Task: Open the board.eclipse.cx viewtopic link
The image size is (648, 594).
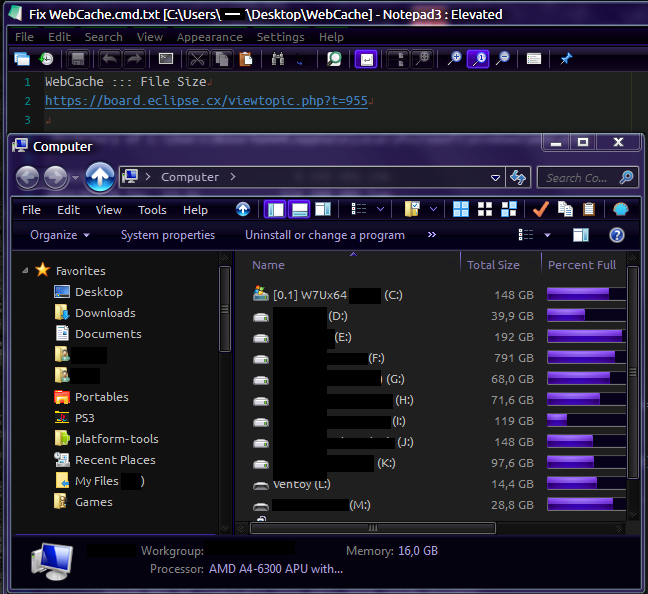Action: [206, 101]
